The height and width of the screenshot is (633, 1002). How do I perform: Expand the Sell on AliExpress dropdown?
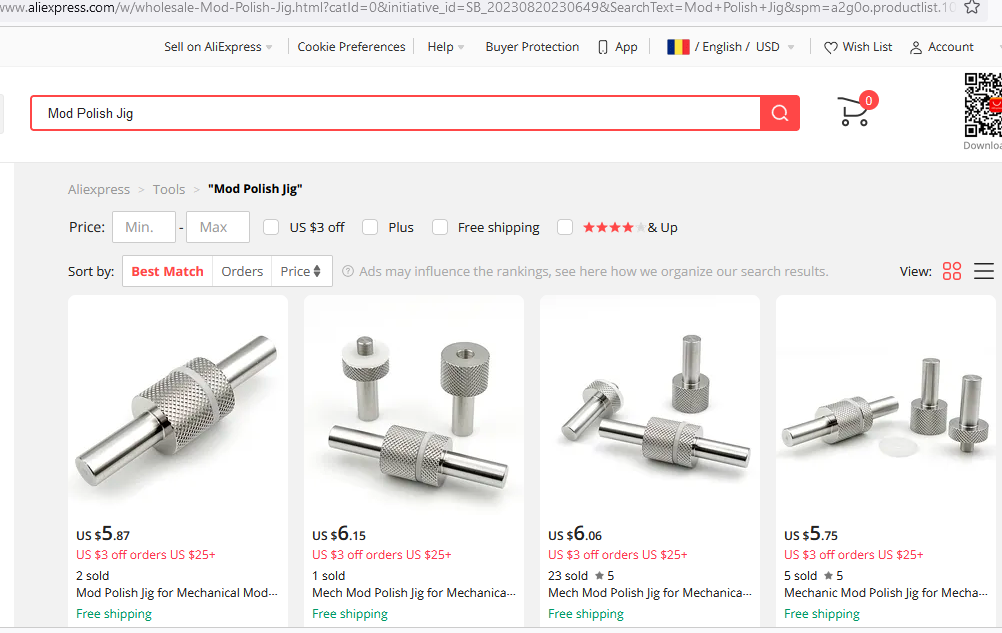218,47
